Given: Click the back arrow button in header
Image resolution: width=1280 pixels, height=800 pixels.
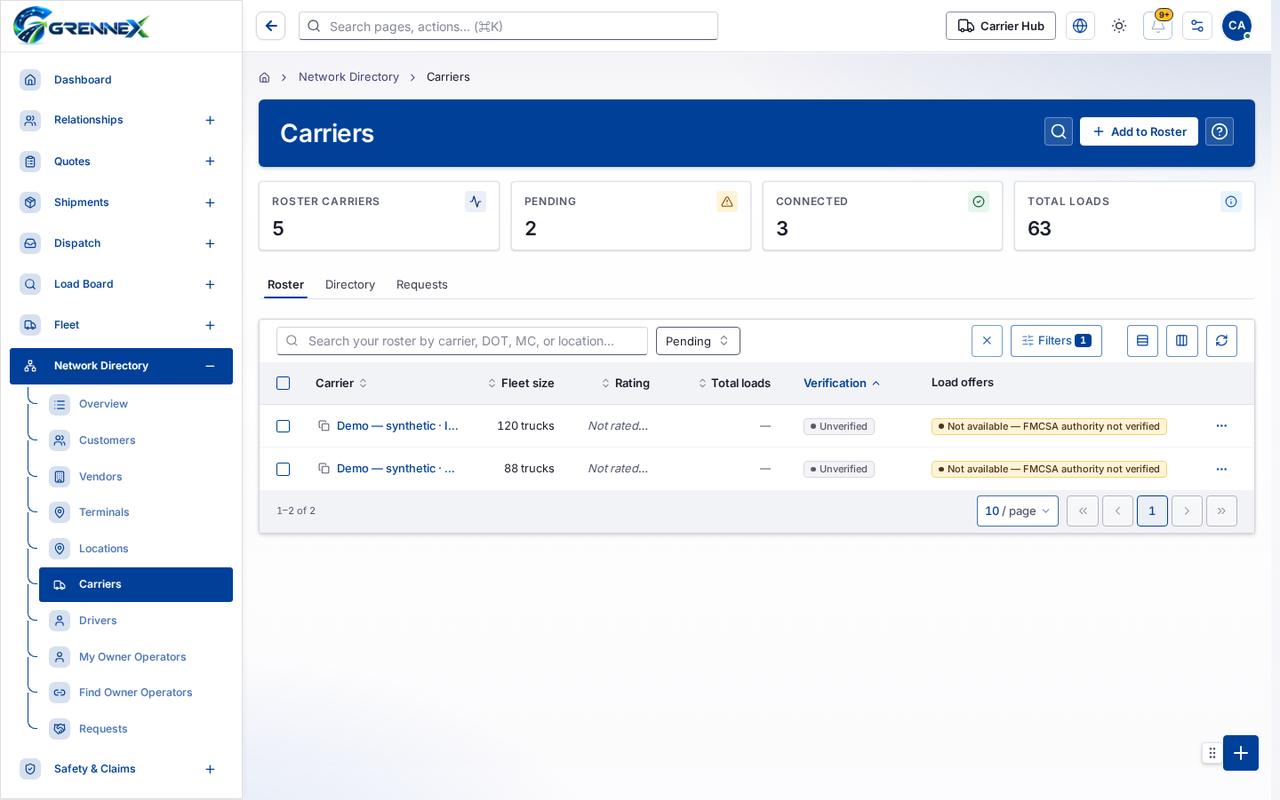Looking at the screenshot, I should [x=271, y=26].
